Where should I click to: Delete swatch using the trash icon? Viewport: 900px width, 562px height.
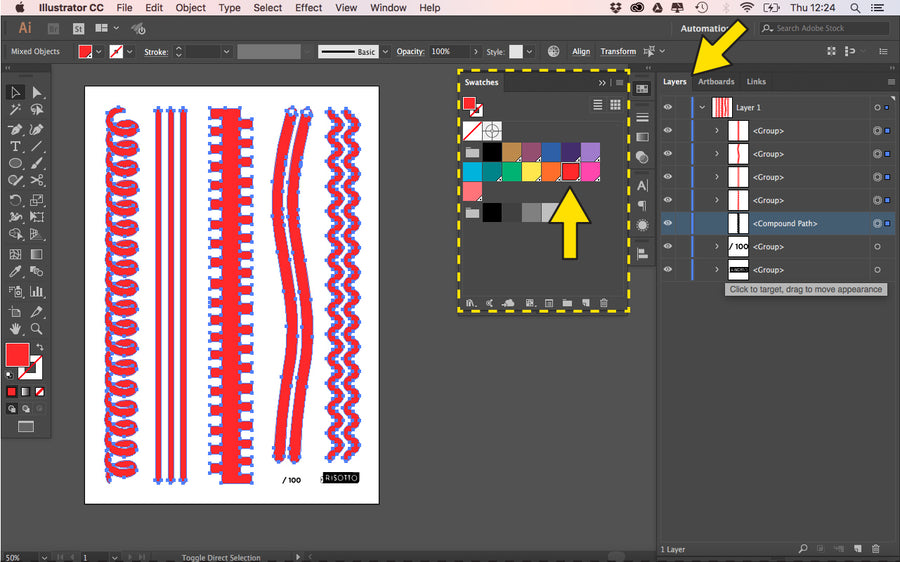point(603,302)
